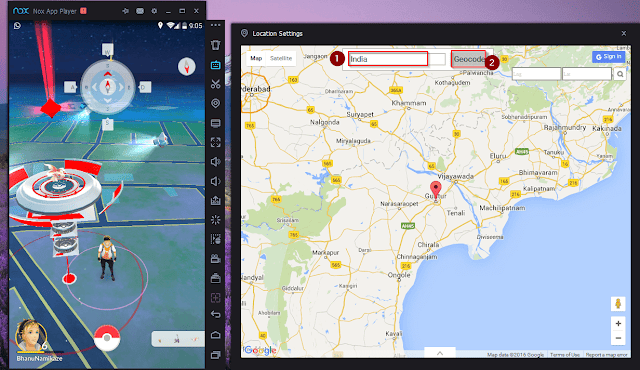The image size is (640, 370).
Task: Click the A key overlay button
Action: (x=71, y=87)
